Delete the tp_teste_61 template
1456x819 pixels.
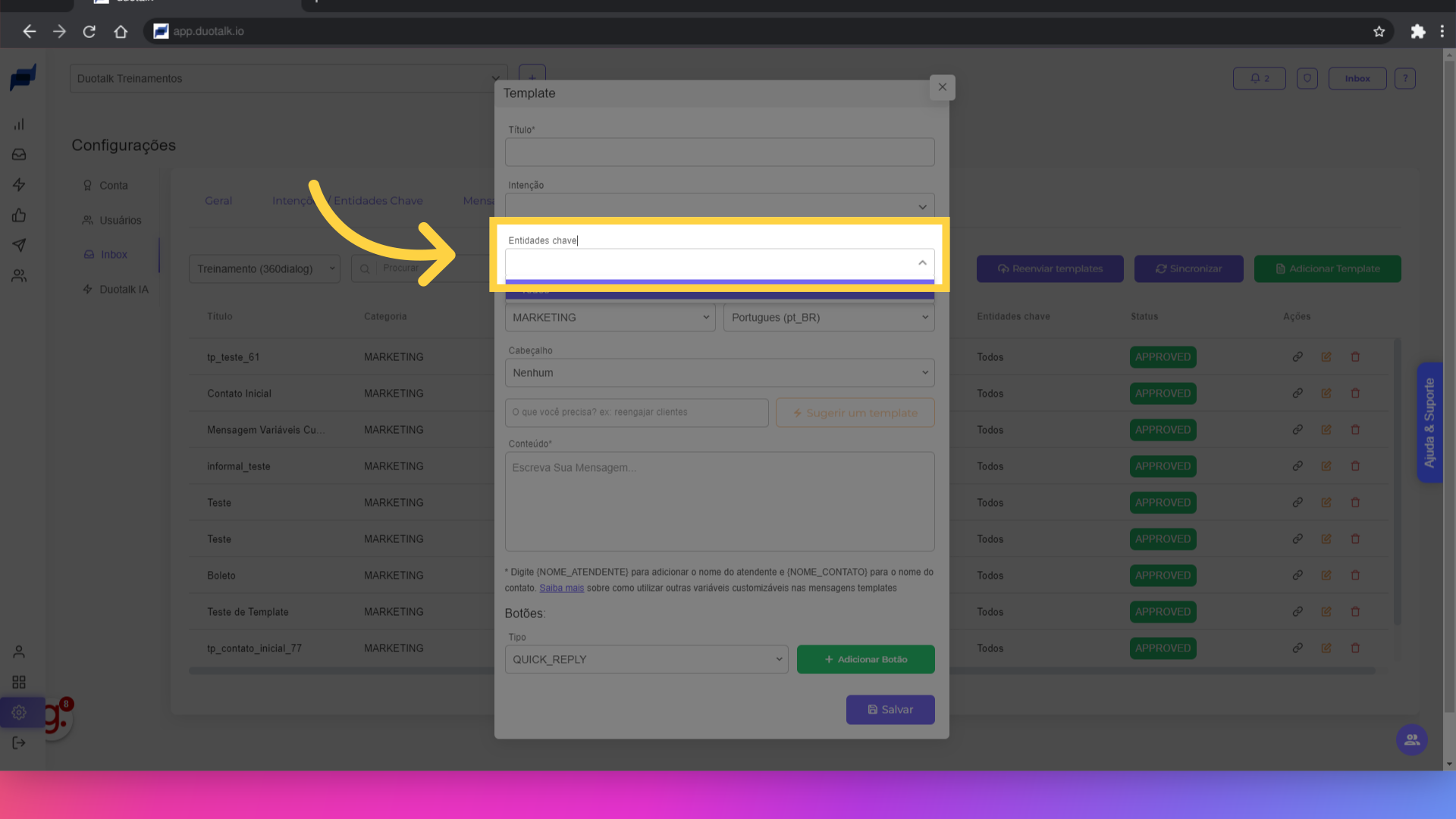(x=1355, y=356)
